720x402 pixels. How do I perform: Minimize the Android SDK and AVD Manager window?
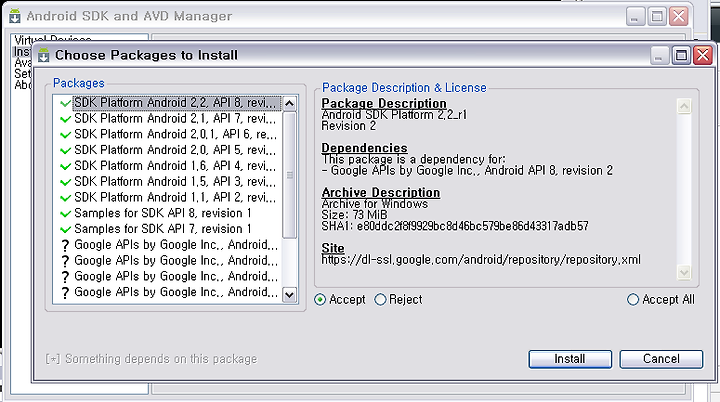click(x=636, y=17)
